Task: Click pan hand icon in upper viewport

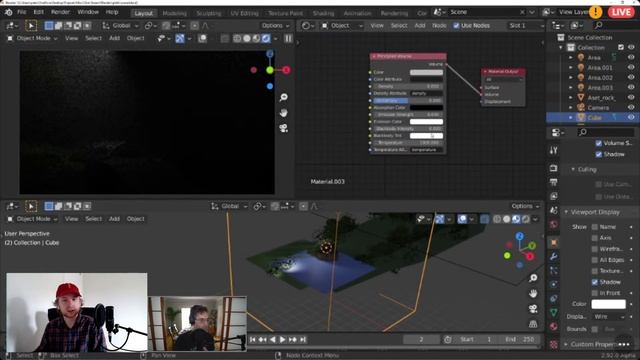Action: click(284, 113)
